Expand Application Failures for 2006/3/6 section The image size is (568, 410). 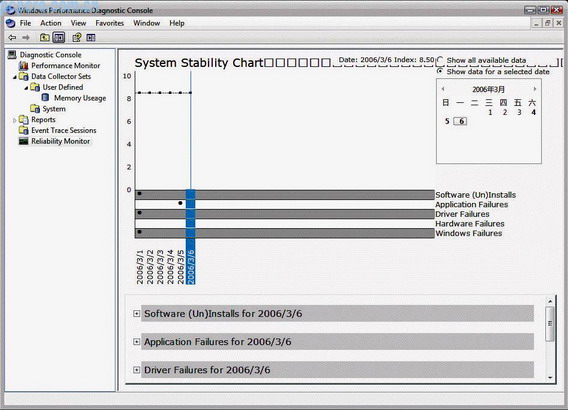coord(137,342)
